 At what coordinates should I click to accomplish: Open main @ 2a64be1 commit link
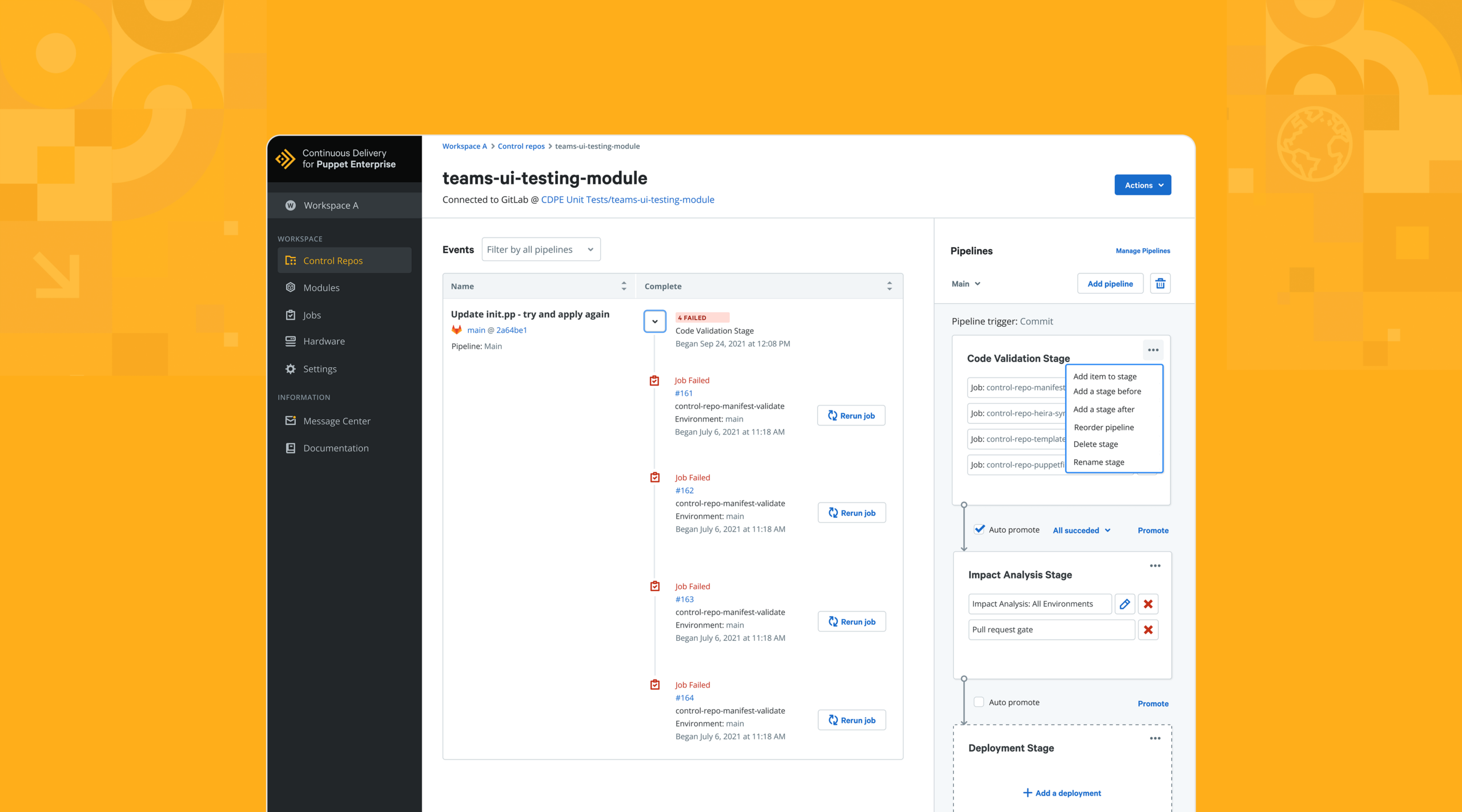coord(497,330)
